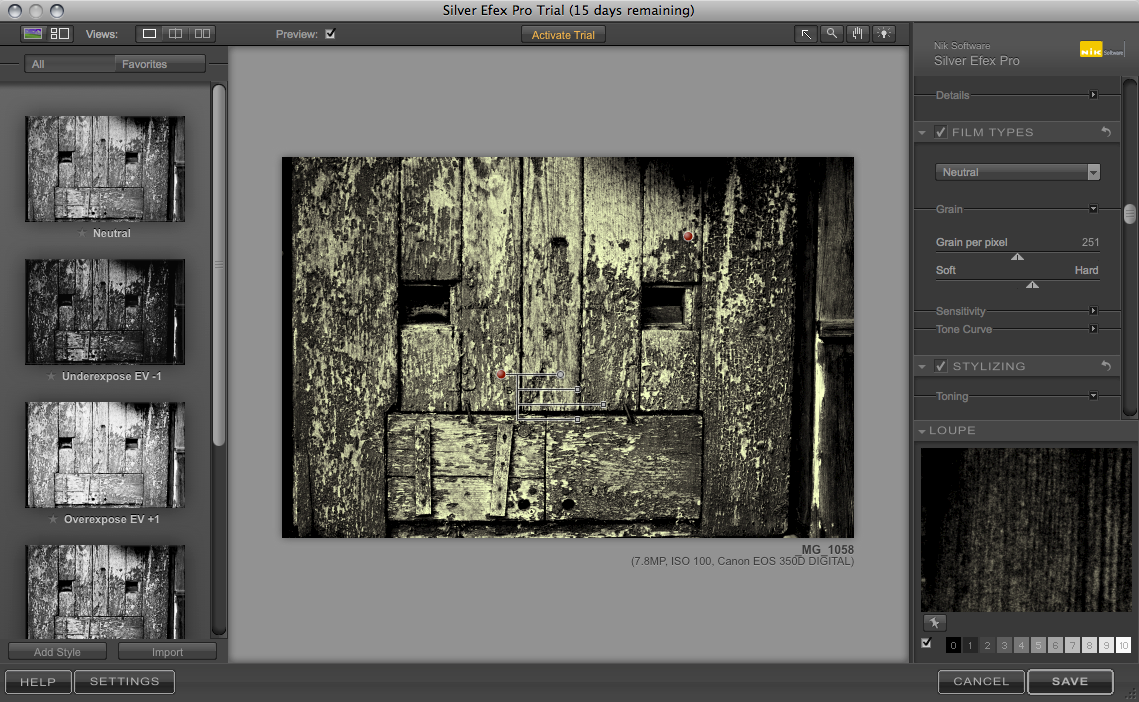
Task: Apply the Neutral preset thumbnail
Action: (105, 169)
